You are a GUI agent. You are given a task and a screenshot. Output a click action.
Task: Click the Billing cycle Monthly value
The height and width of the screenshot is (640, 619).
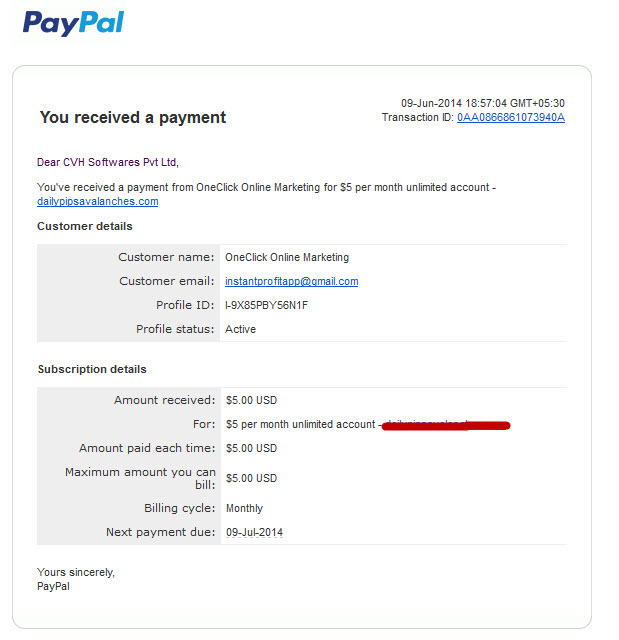[244, 509]
